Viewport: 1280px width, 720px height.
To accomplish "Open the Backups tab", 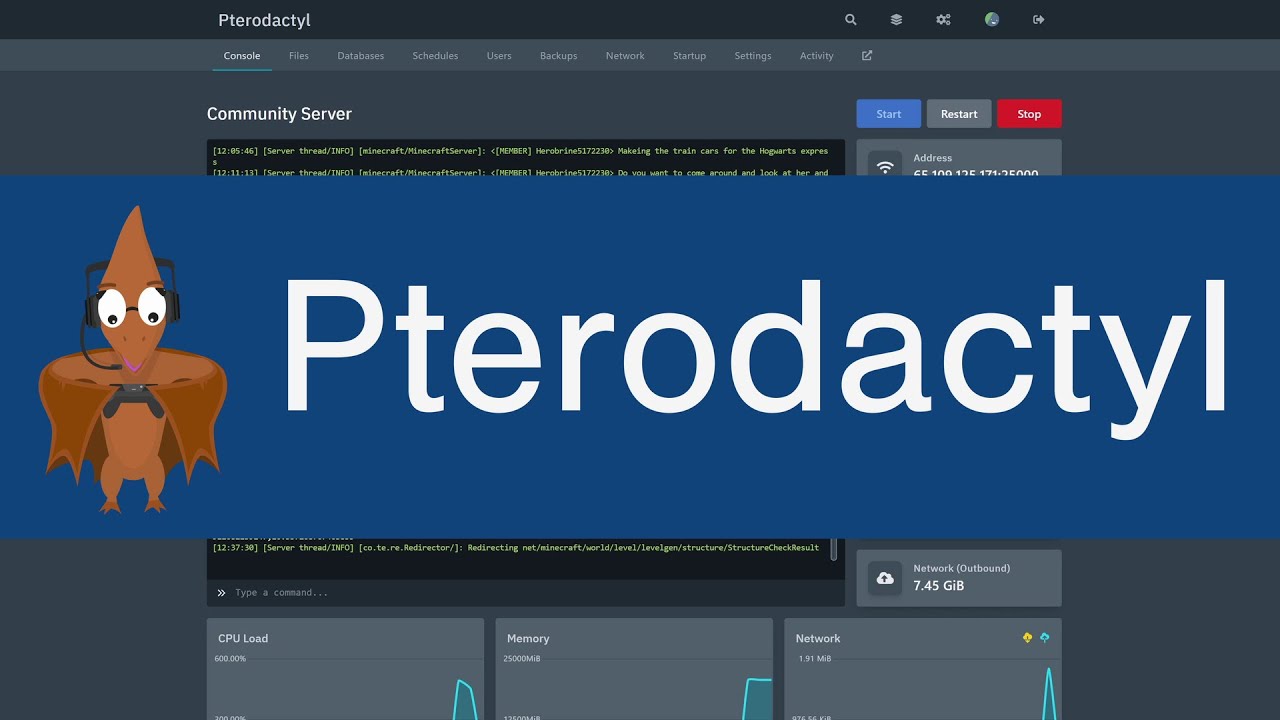I will (x=558, y=56).
